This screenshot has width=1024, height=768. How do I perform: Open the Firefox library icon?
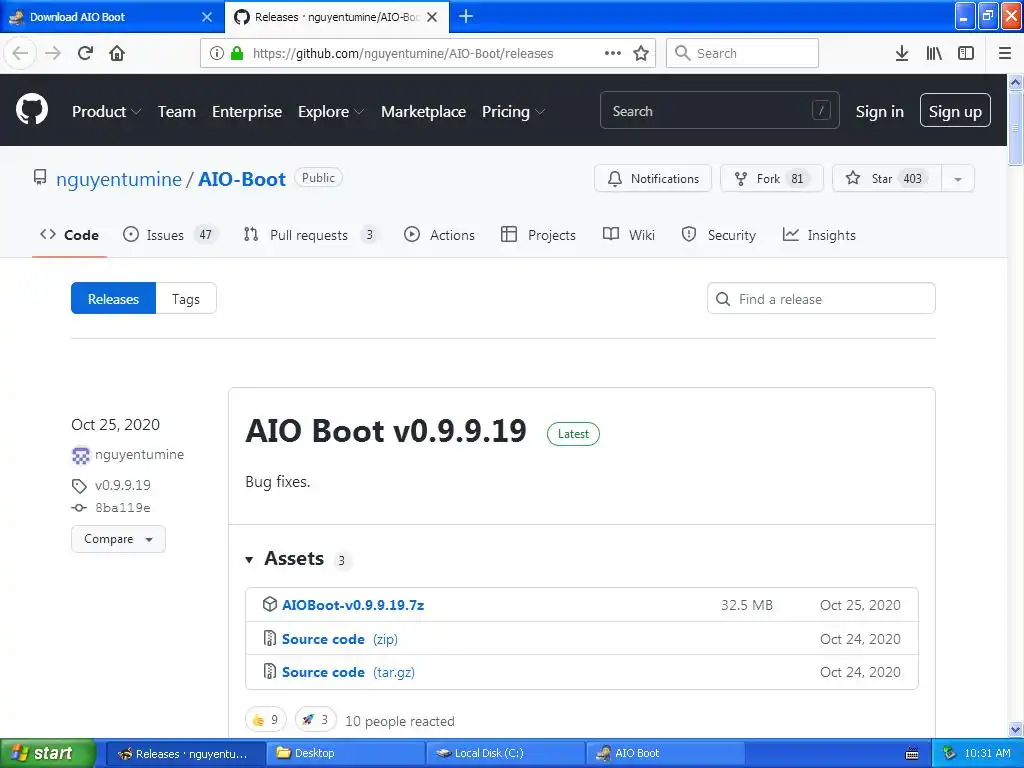click(x=934, y=54)
